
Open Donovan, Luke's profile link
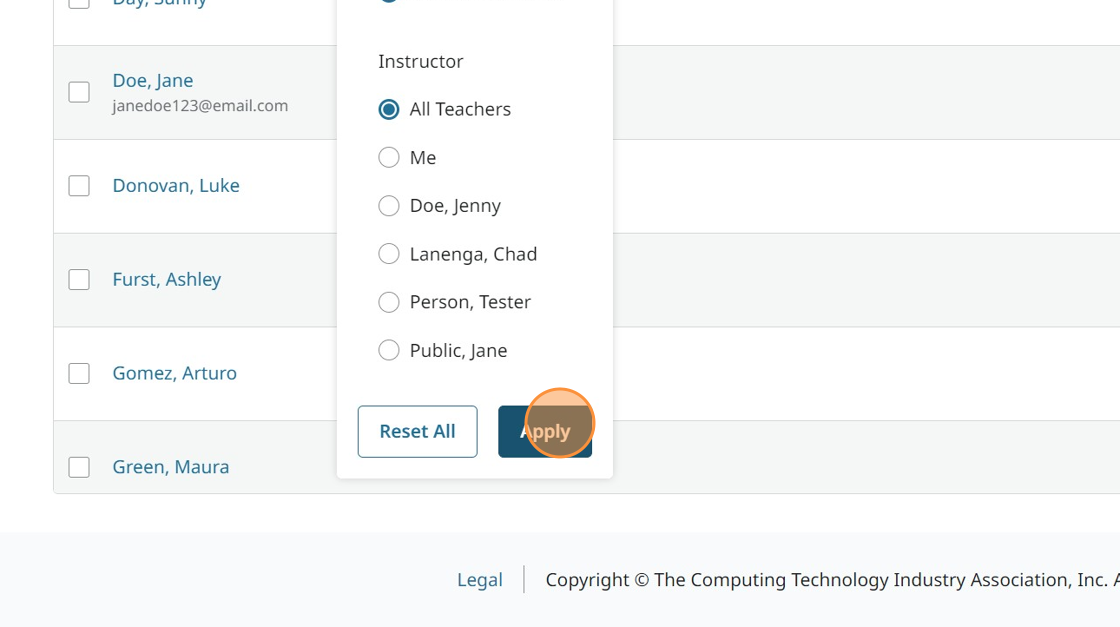click(x=176, y=185)
